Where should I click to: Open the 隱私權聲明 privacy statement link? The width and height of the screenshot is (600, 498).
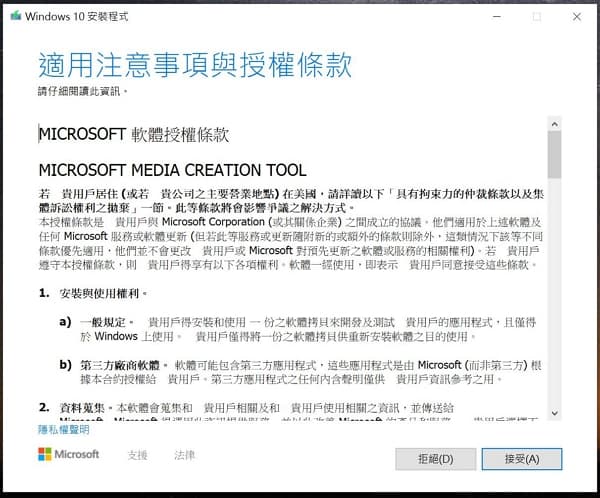tap(64, 429)
